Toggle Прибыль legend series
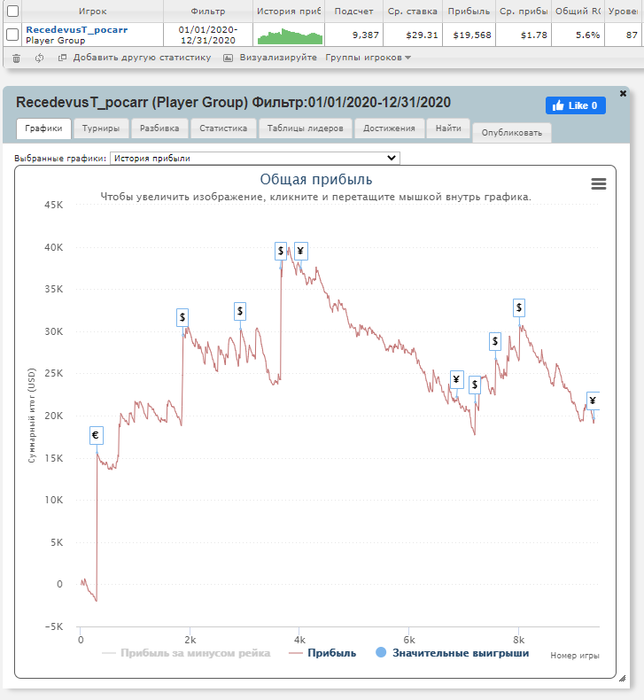644x700 pixels. tap(323, 653)
